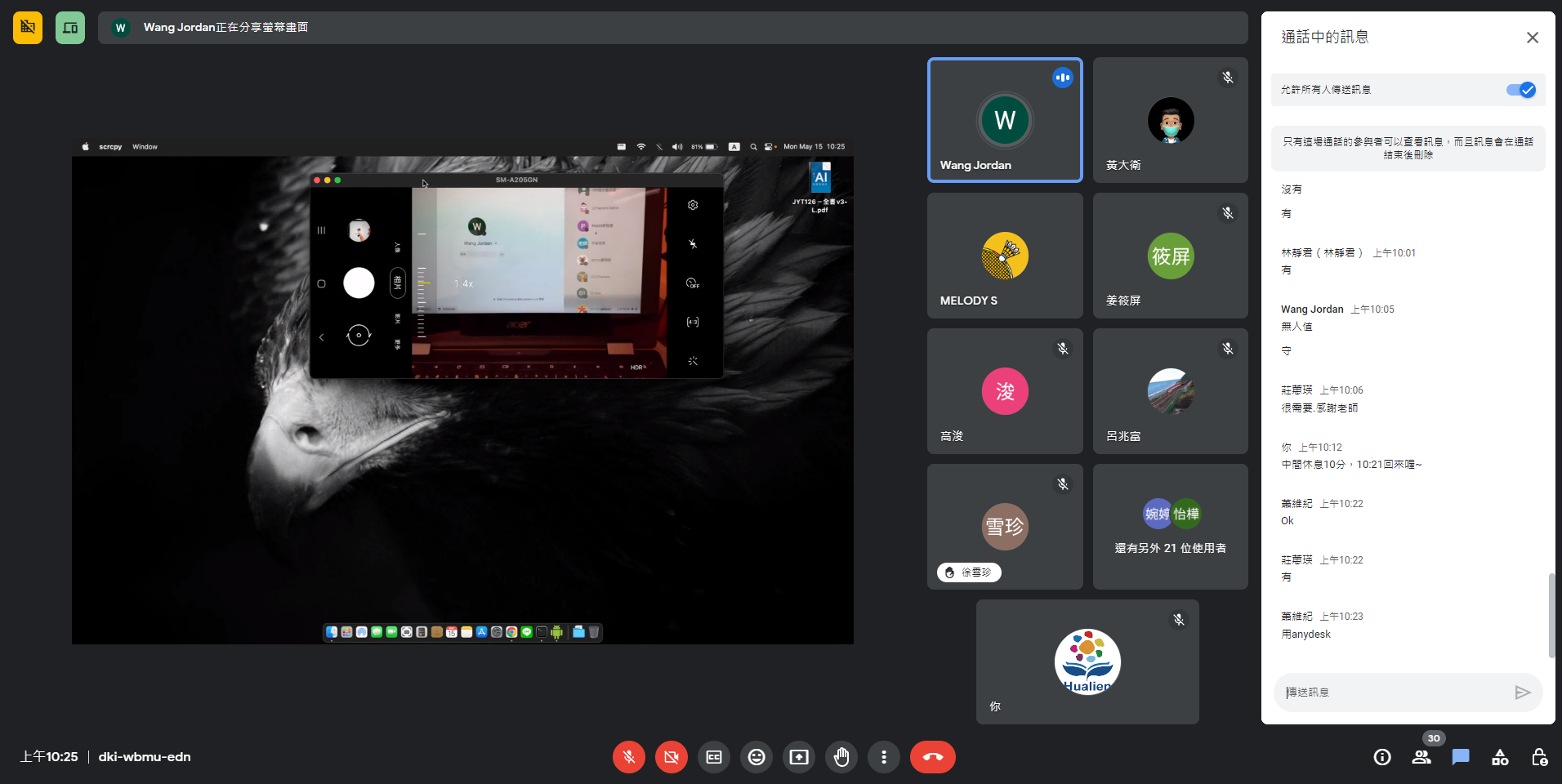
Task: Expand the 21 other users tile
Action: [1170, 527]
